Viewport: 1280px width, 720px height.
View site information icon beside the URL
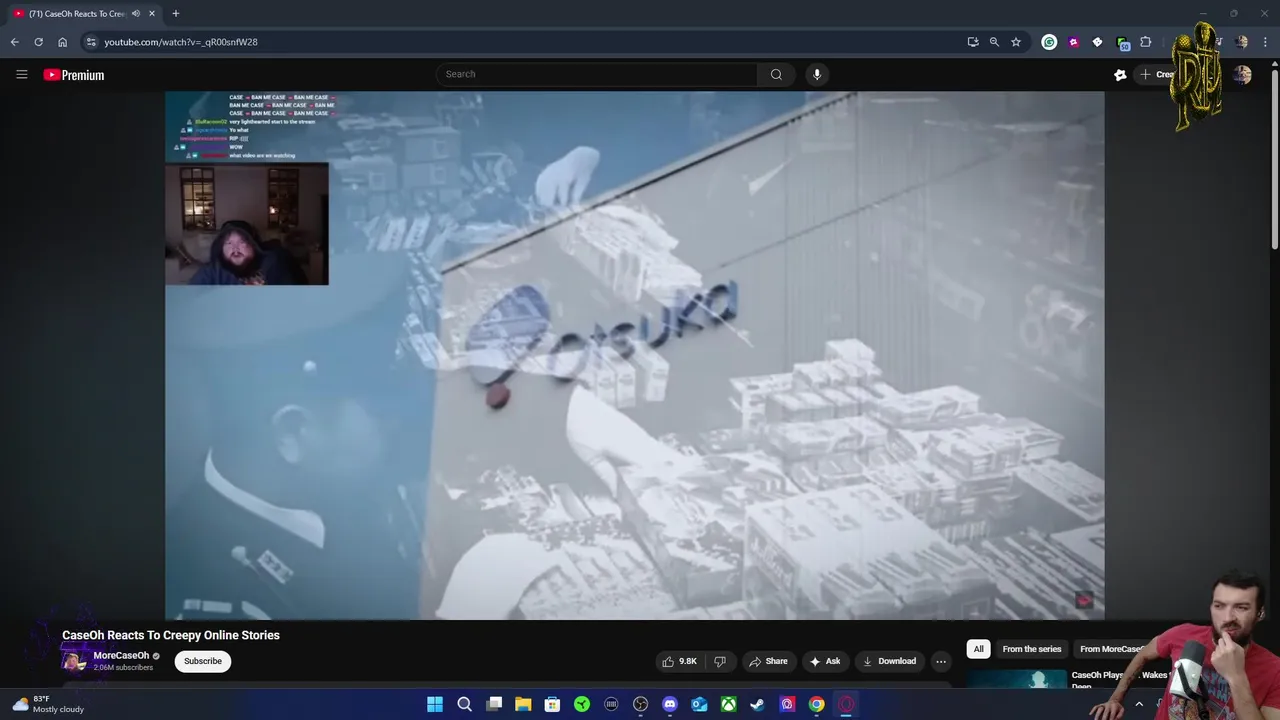[x=91, y=42]
